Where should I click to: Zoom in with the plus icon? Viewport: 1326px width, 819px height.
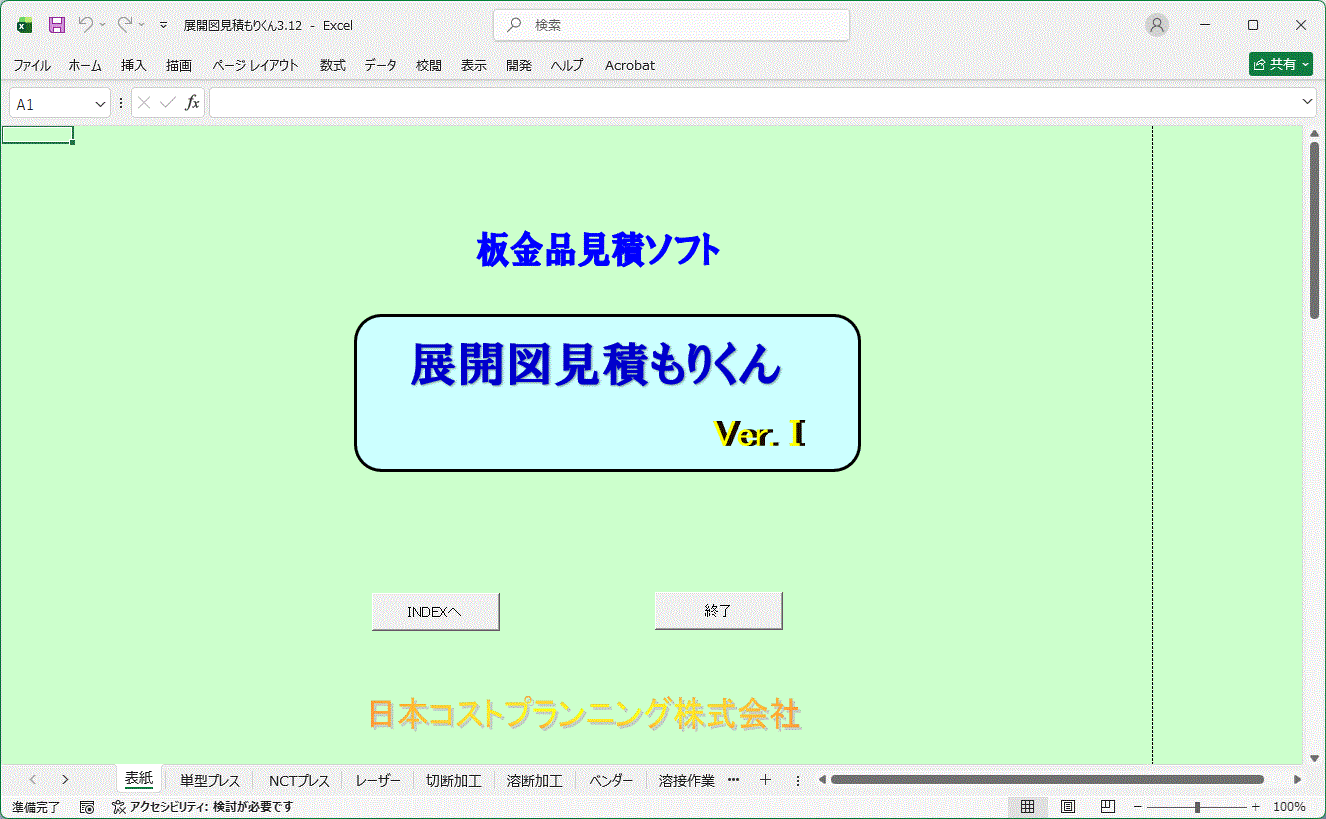click(x=1256, y=806)
